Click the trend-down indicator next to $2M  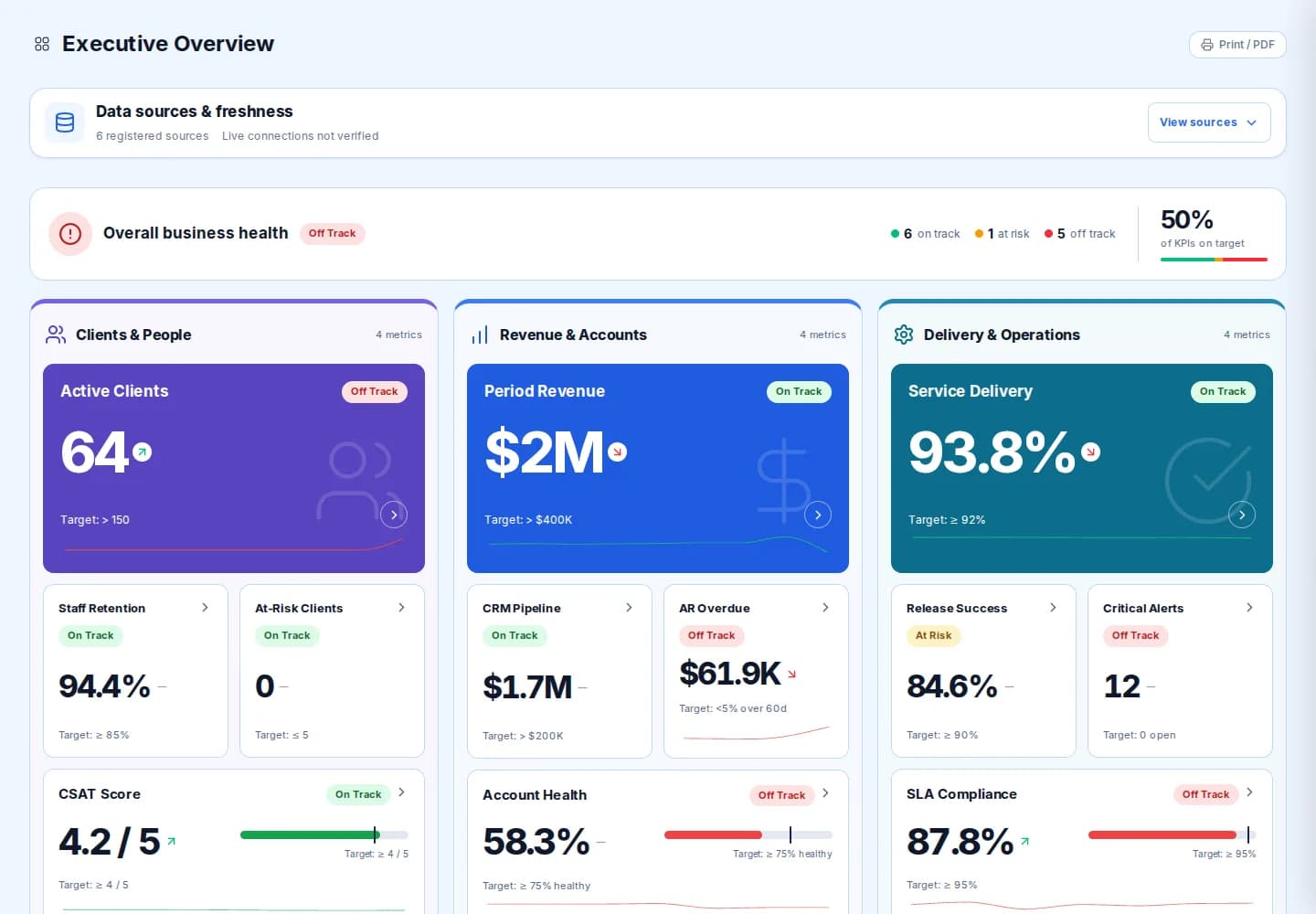click(x=618, y=452)
